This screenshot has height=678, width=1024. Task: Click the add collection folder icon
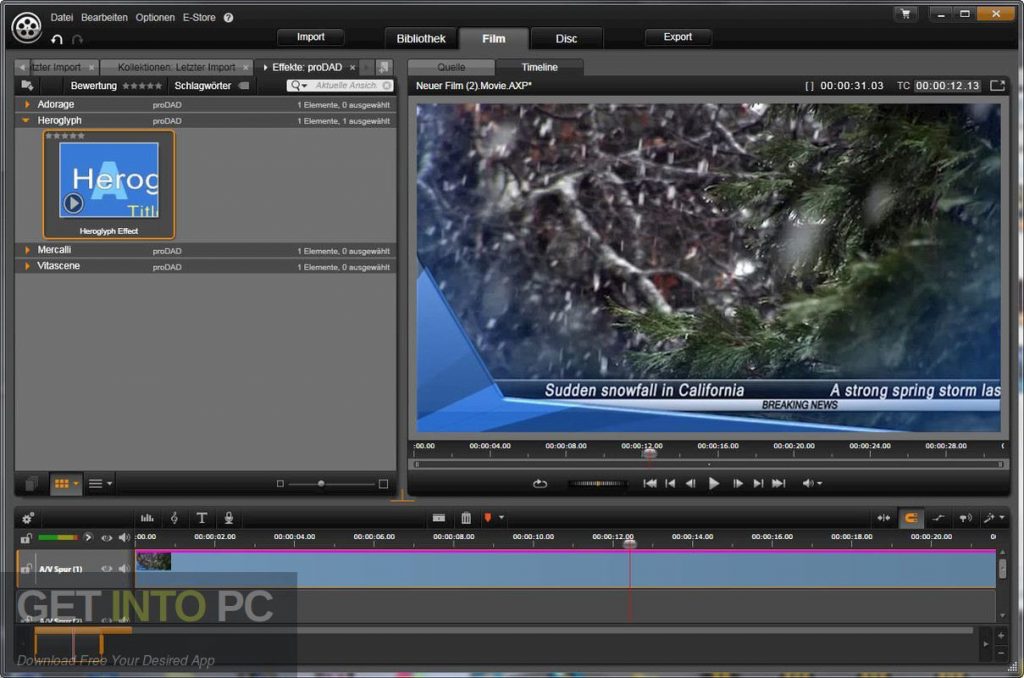pos(27,86)
